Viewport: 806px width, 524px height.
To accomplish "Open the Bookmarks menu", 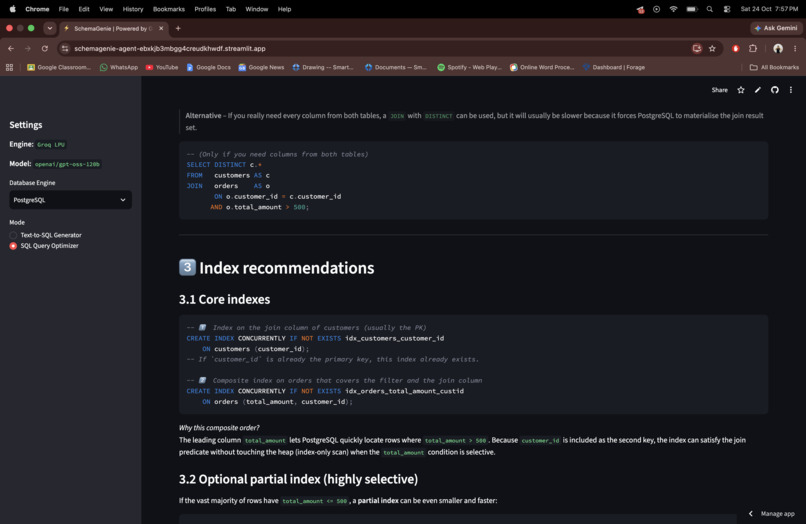I will [x=169, y=9].
